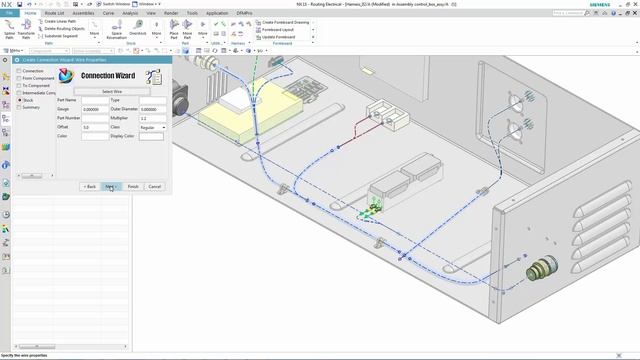Viewport: 640px width, 360px height.
Task: Check the Summary step checkbox
Action: 19,108
